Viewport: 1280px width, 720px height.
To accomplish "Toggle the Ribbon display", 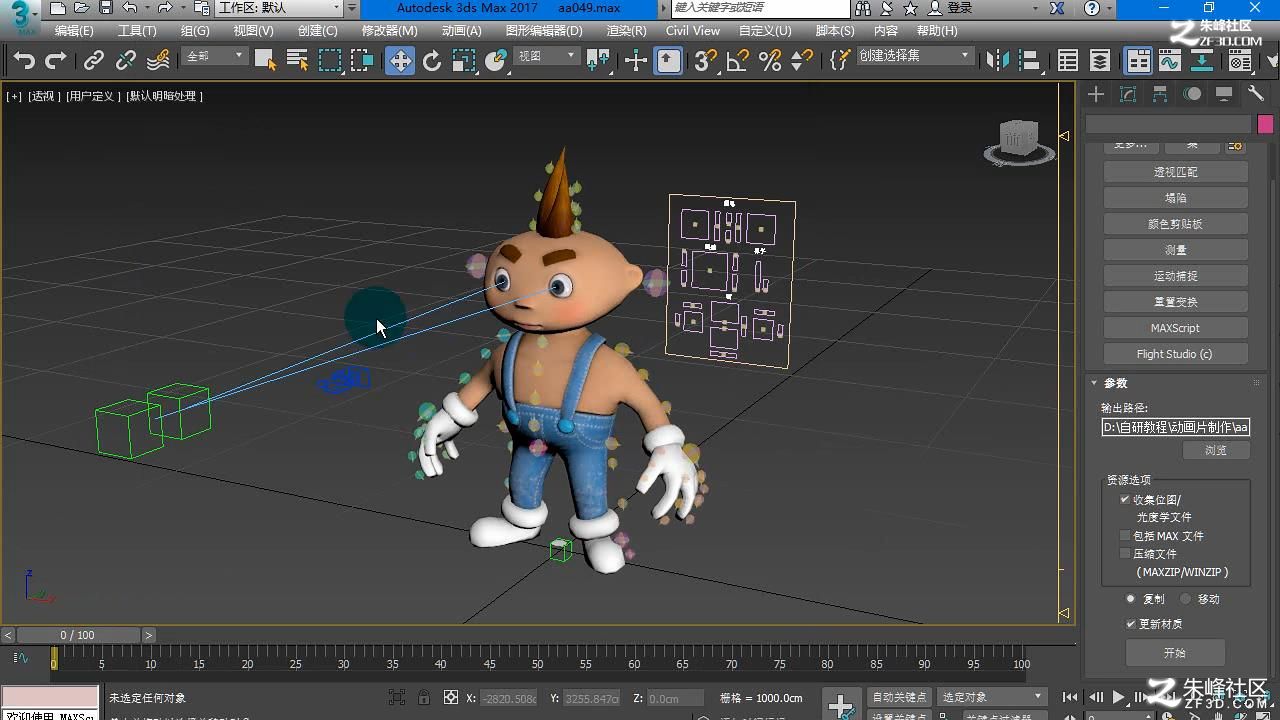I will click(x=1139, y=61).
